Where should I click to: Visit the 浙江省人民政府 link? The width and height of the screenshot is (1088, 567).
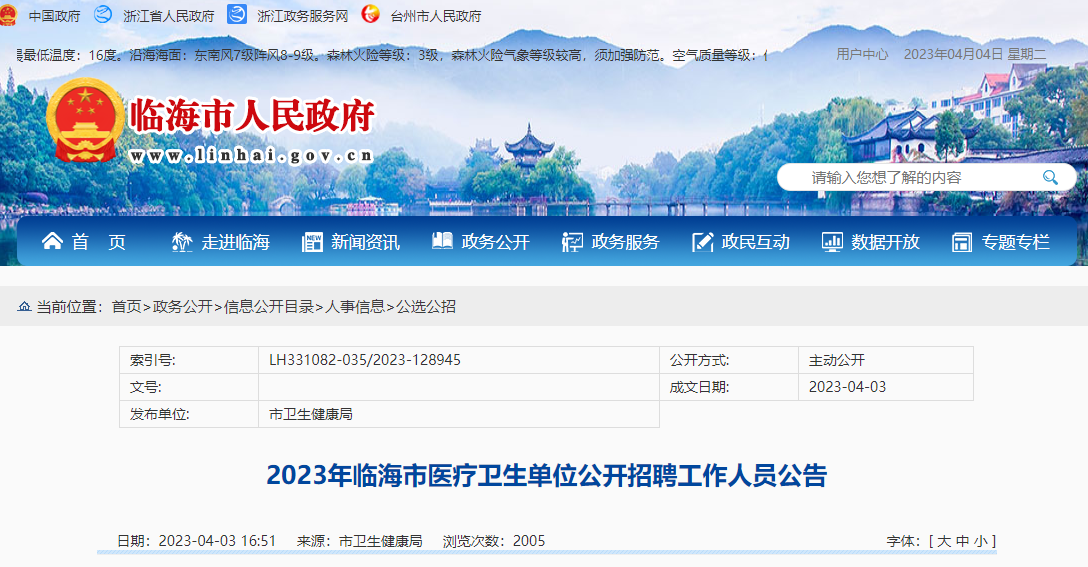pyautogui.click(x=169, y=16)
